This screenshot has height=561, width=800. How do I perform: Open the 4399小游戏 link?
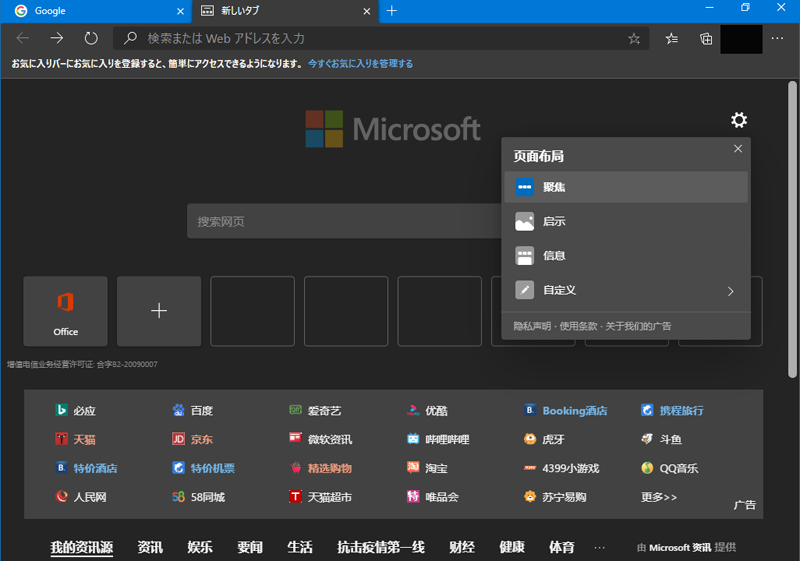(x=561, y=468)
